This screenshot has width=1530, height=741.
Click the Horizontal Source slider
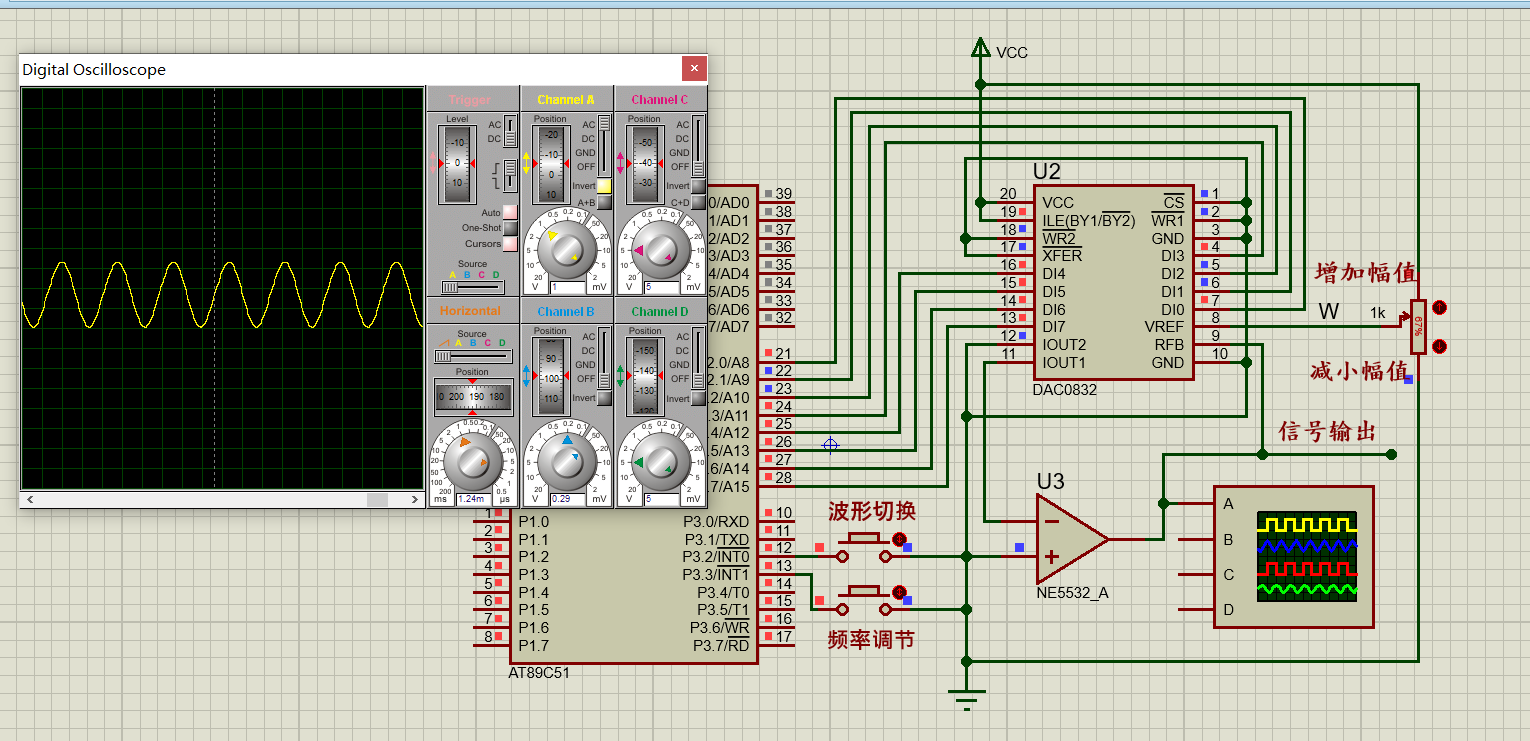coord(473,355)
